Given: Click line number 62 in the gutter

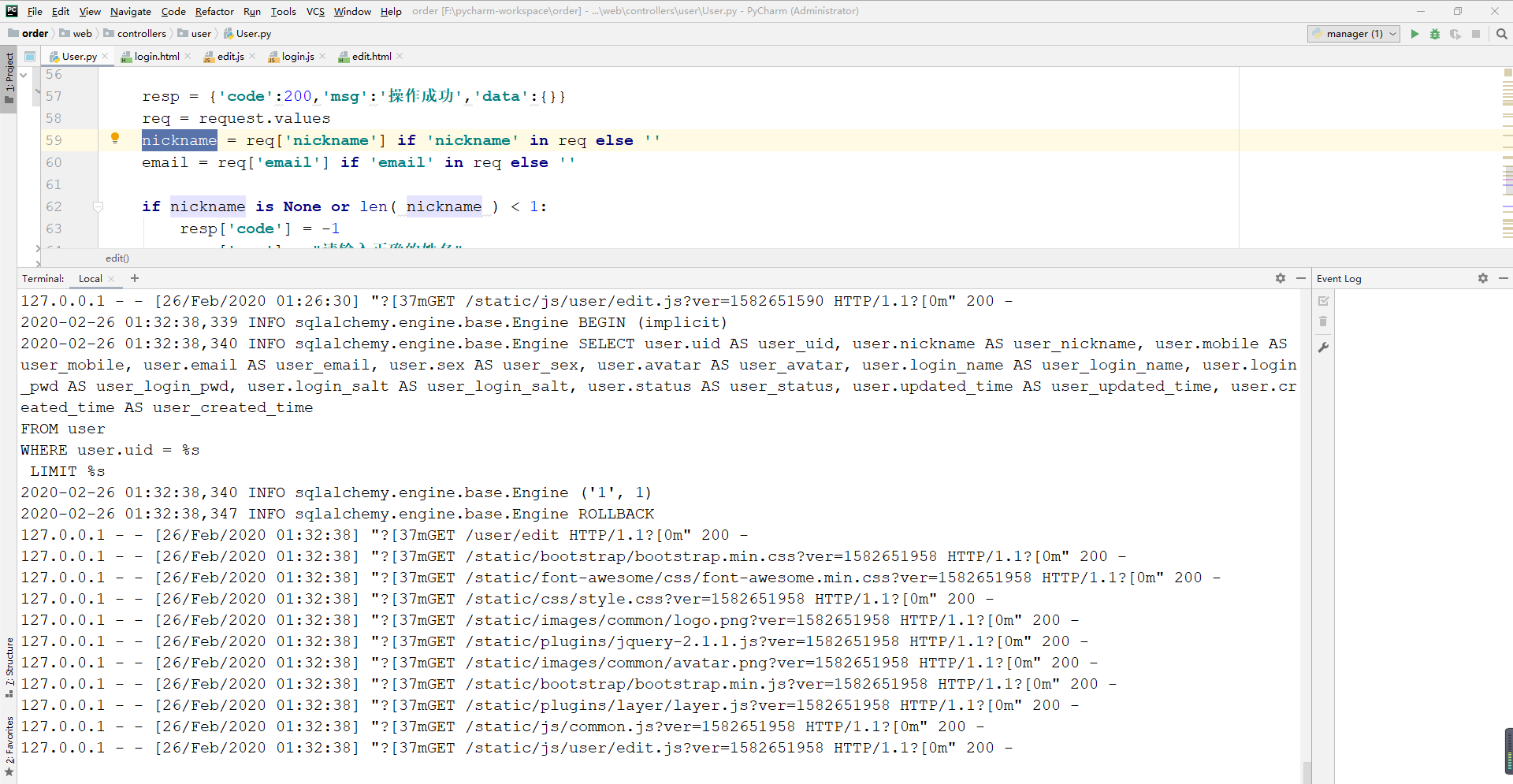Looking at the screenshot, I should click(x=54, y=206).
